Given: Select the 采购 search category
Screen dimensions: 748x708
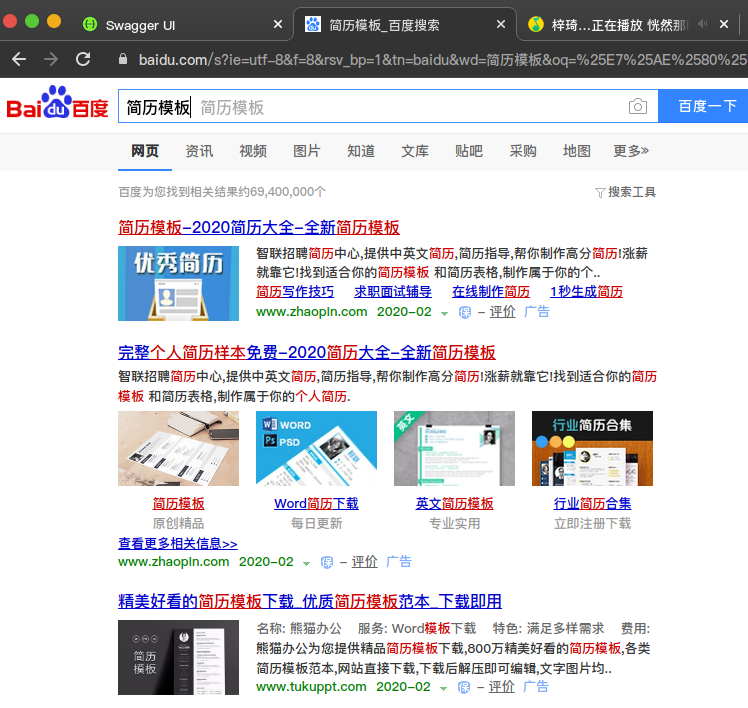Looking at the screenshot, I should (x=523, y=151).
